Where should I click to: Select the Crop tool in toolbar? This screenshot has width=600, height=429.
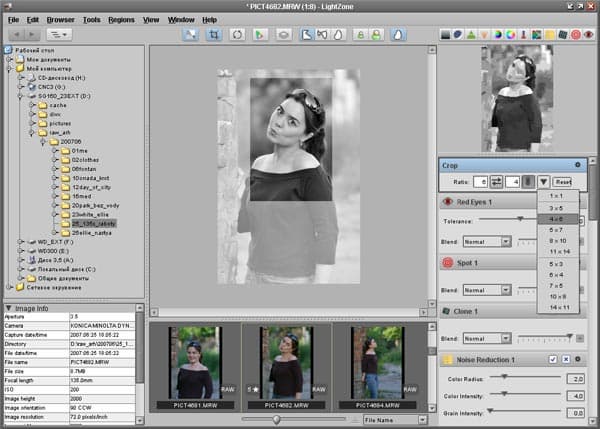(x=215, y=34)
